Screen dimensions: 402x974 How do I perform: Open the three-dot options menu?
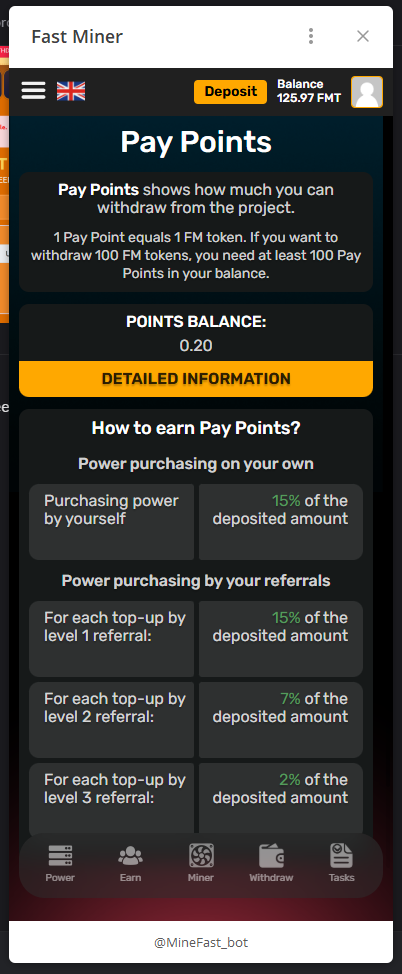coord(311,36)
